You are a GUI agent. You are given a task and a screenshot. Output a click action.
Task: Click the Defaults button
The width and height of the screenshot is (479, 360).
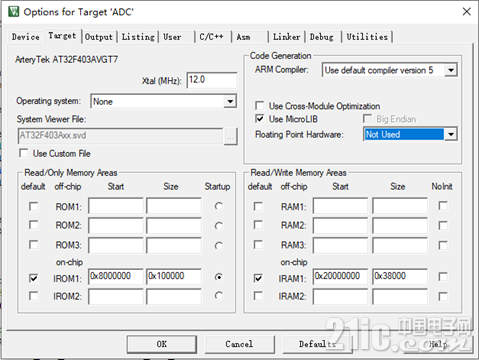coord(317,344)
